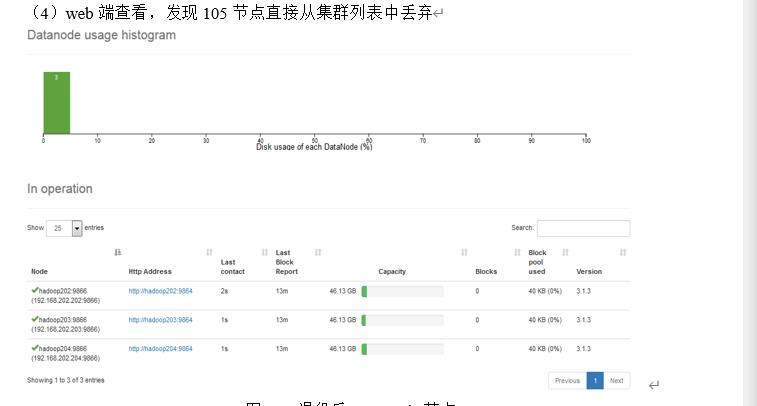Sort the Blocks column via arrow icon
Image resolution: width=757 pixels, height=406 pixels.
click(x=518, y=251)
